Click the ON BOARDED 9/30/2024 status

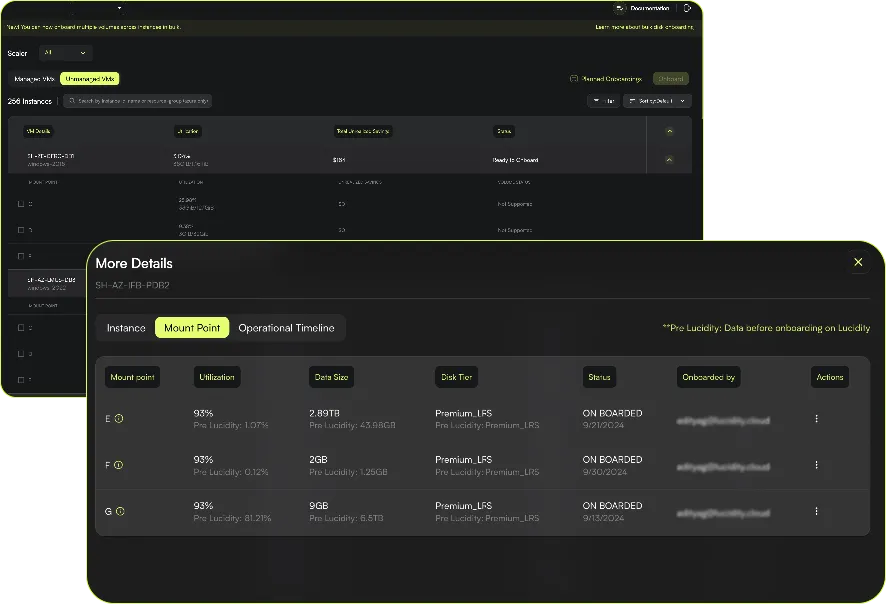(x=613, y=466)
